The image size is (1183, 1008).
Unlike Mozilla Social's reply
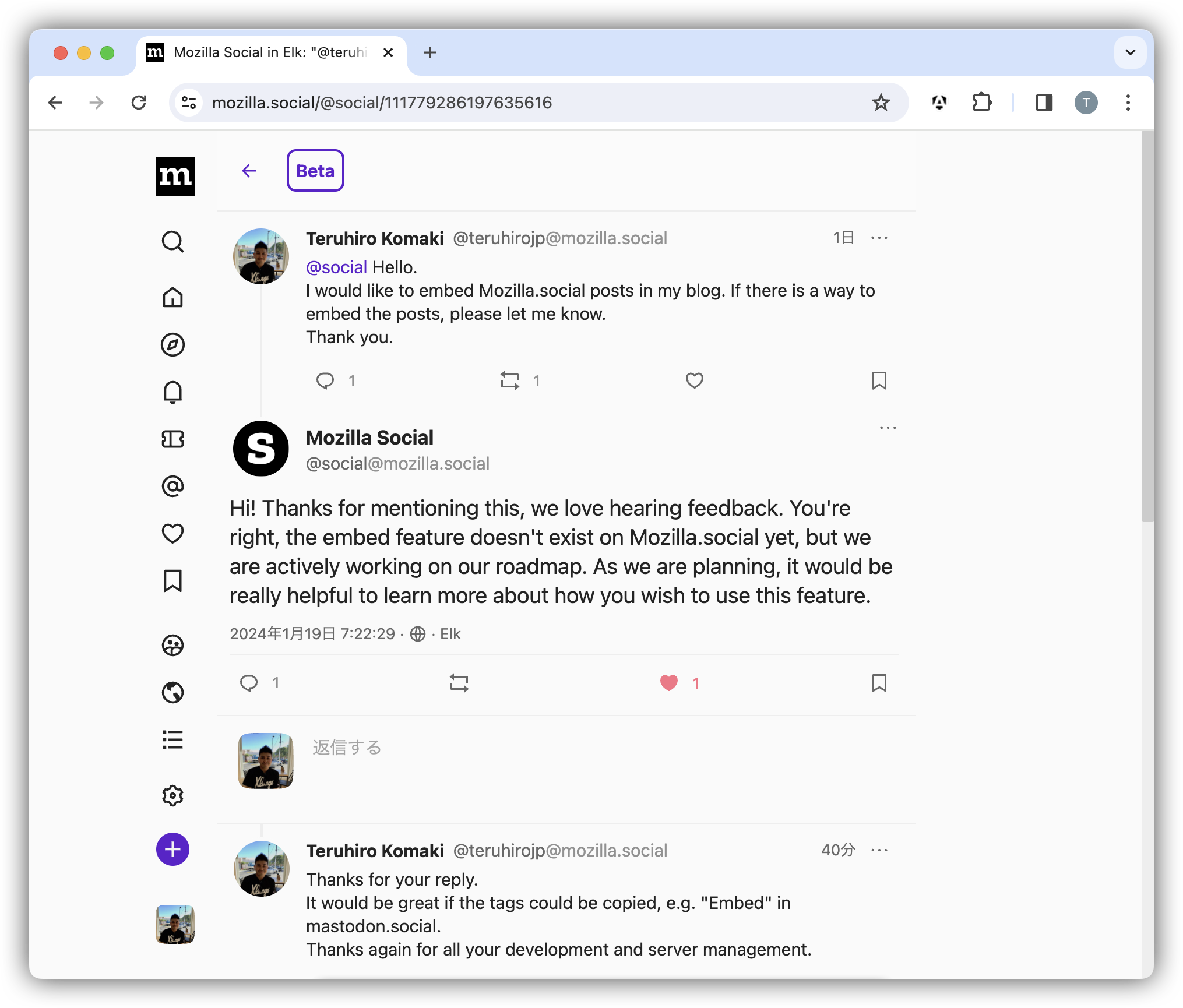click(x=669, y=682)
